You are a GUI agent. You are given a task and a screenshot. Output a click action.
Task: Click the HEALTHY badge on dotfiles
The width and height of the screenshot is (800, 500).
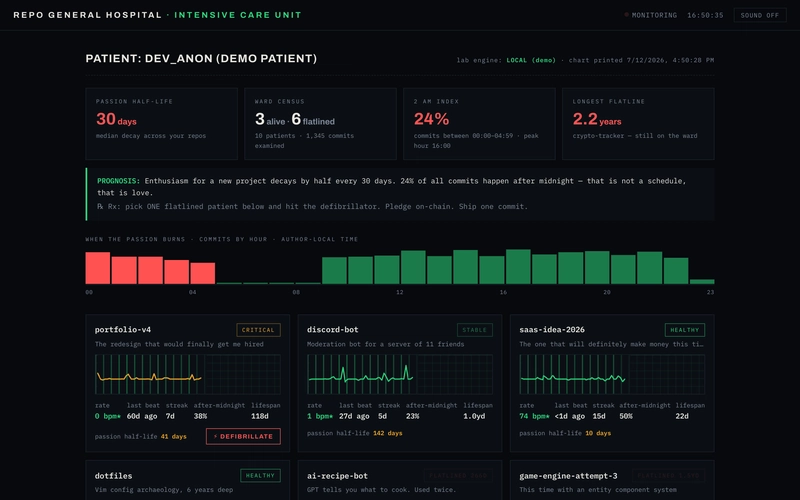tap(260, 476)
